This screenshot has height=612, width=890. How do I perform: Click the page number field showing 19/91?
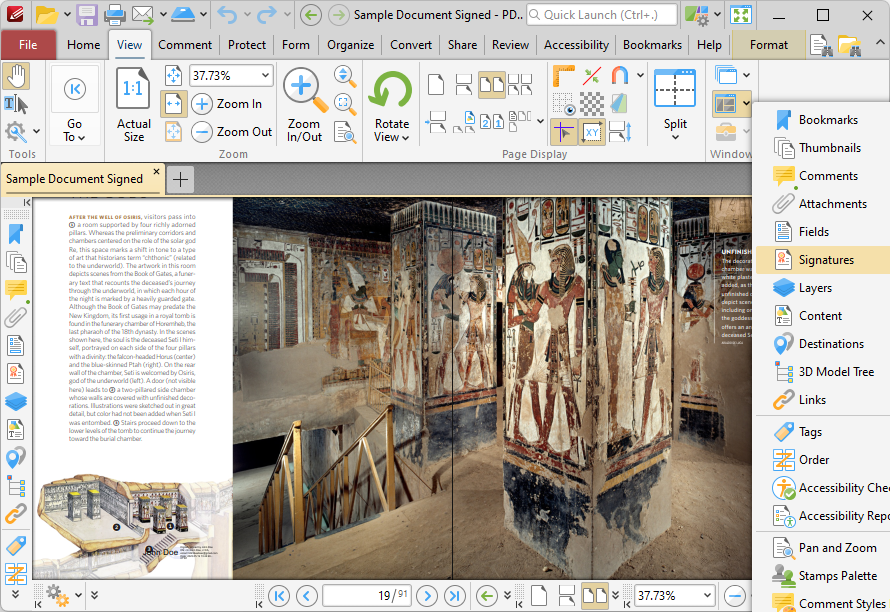click(367, 596)
